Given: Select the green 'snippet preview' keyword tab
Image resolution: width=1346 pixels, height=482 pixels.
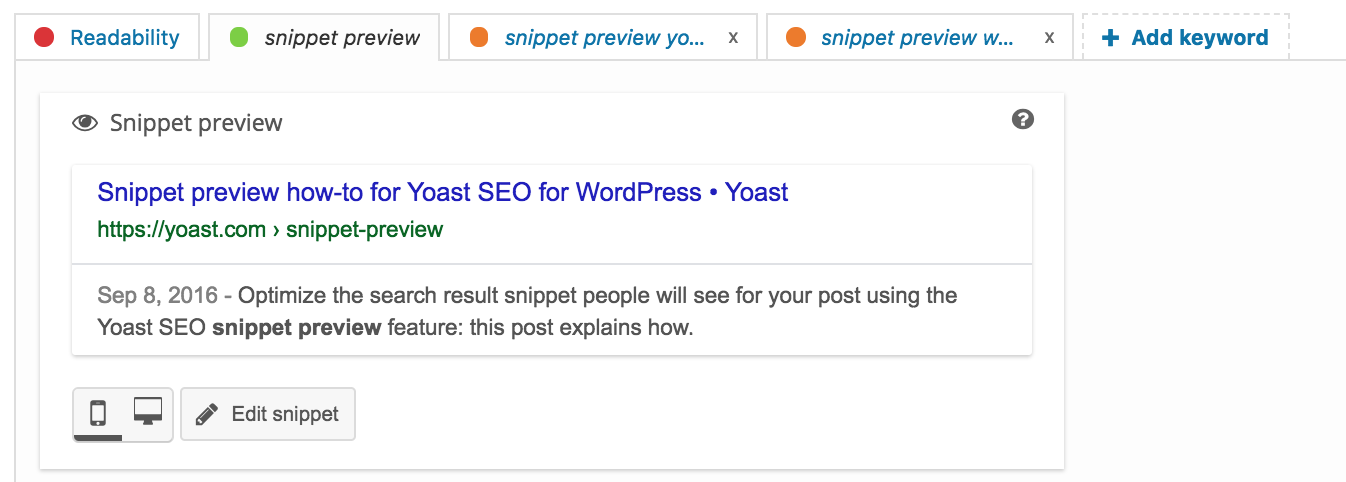Looking at the screenshot, I should 324,38.
